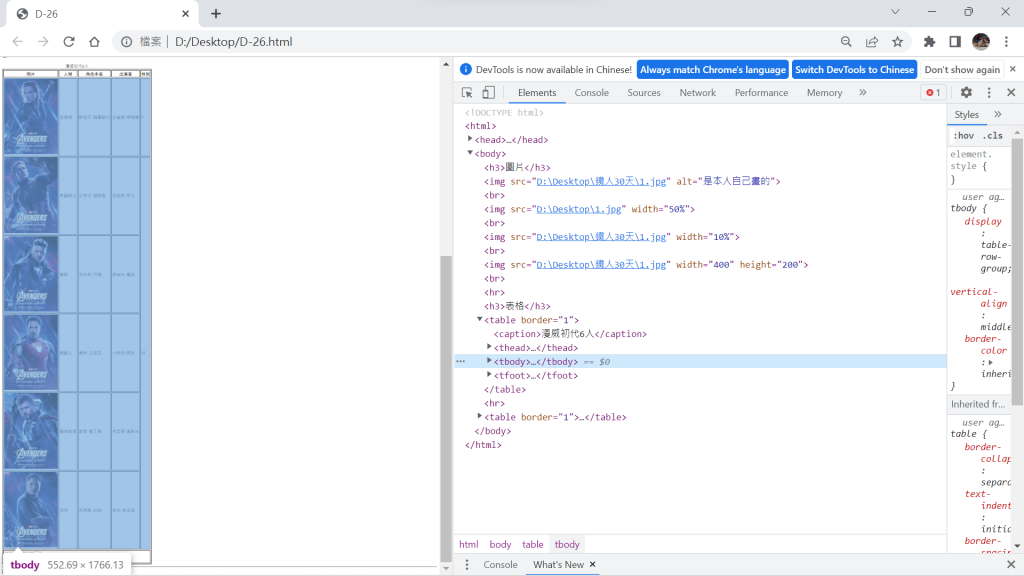Select html in the breadcrumb bar
This screenshot has width=1024, height=576.
(468, 544)
